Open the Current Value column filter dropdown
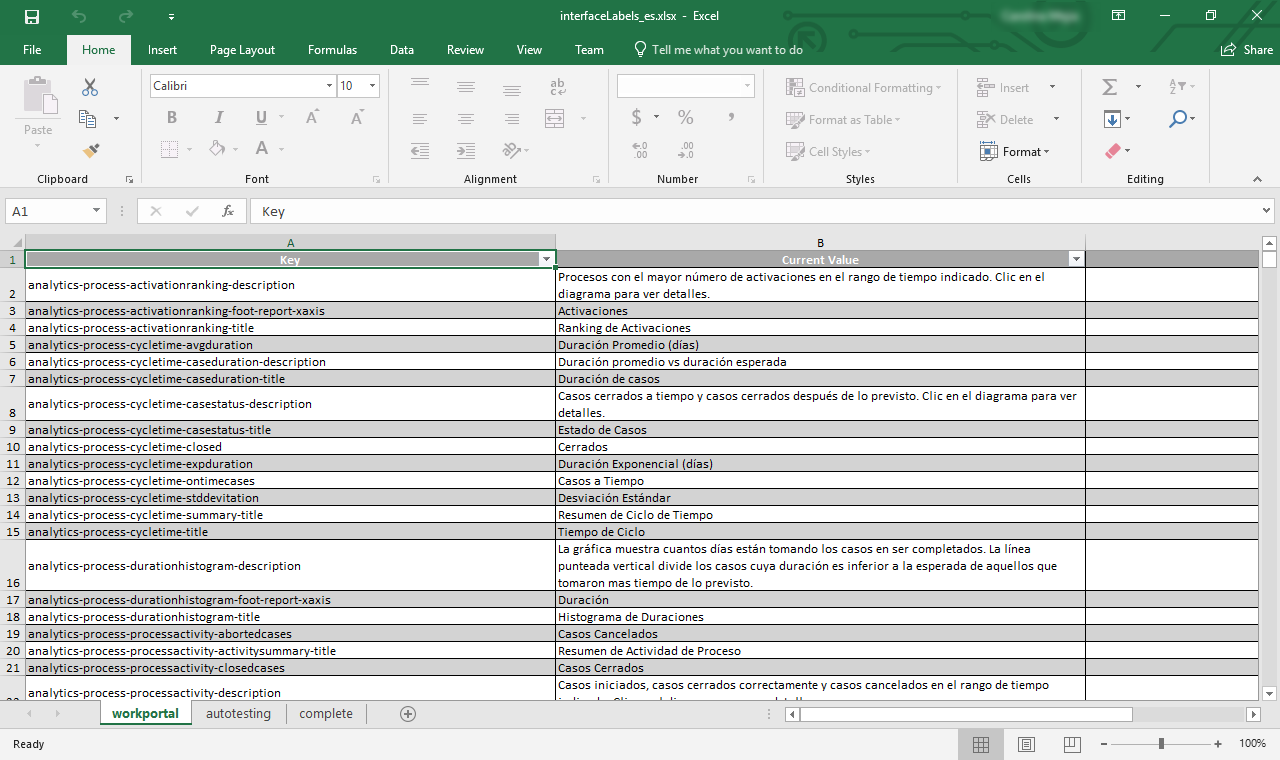 click(1076, 260)
